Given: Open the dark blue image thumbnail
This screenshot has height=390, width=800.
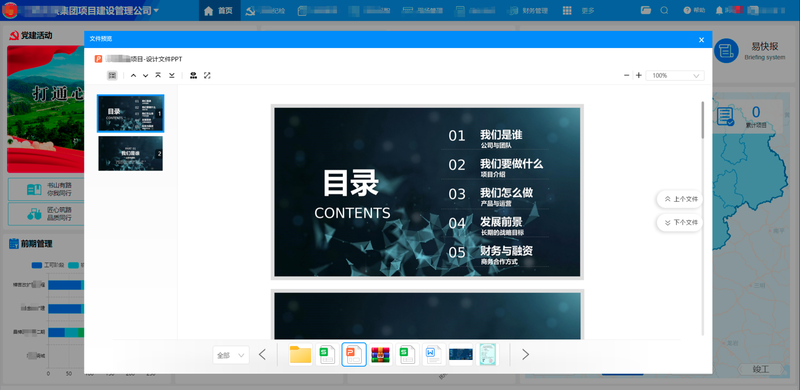Looking at the screenshot, I should [461, 354].
